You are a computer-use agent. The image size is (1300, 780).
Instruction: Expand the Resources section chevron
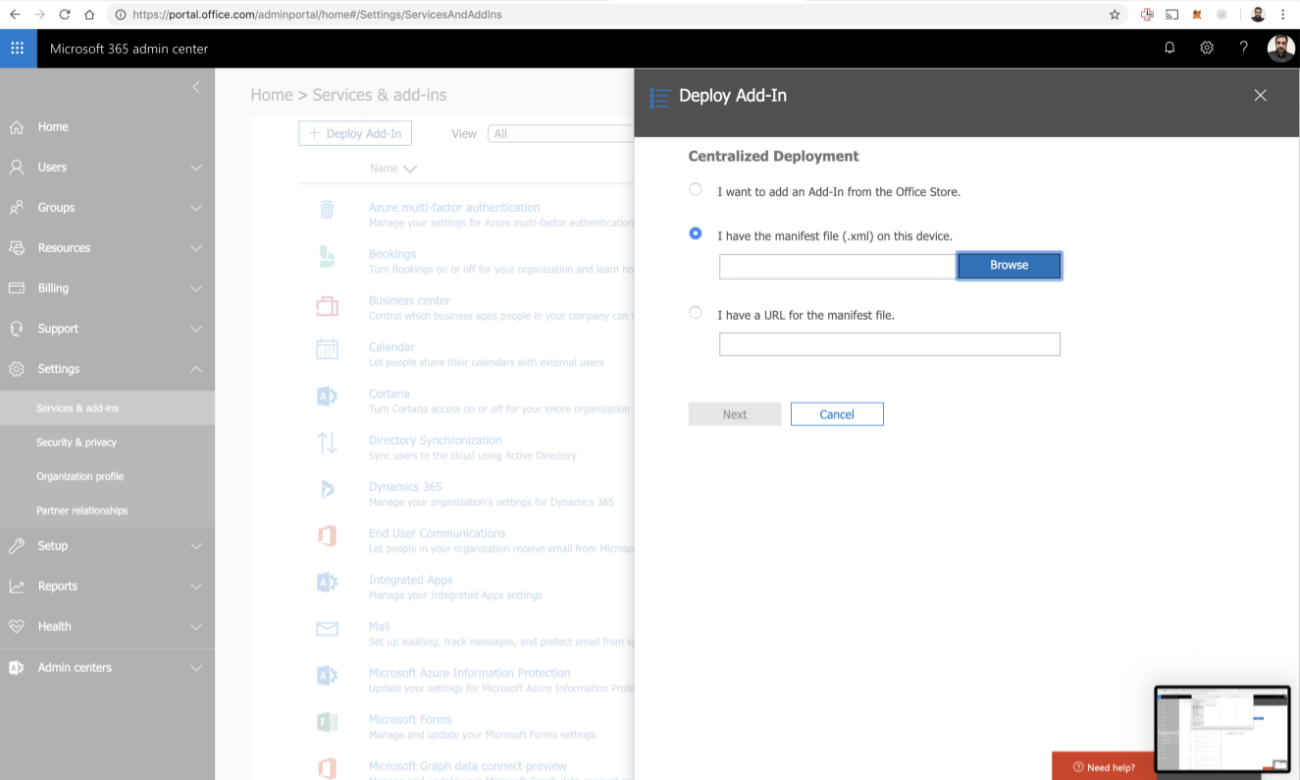tap(196, 248)
